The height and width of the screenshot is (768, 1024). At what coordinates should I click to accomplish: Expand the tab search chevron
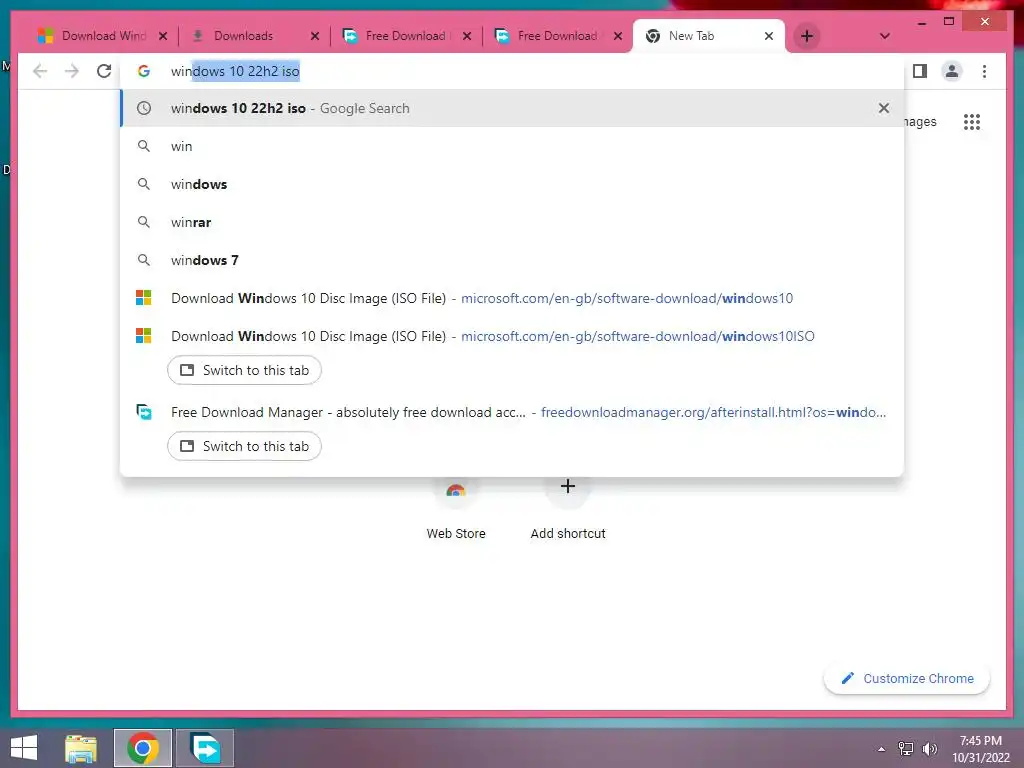pos(884,36)
